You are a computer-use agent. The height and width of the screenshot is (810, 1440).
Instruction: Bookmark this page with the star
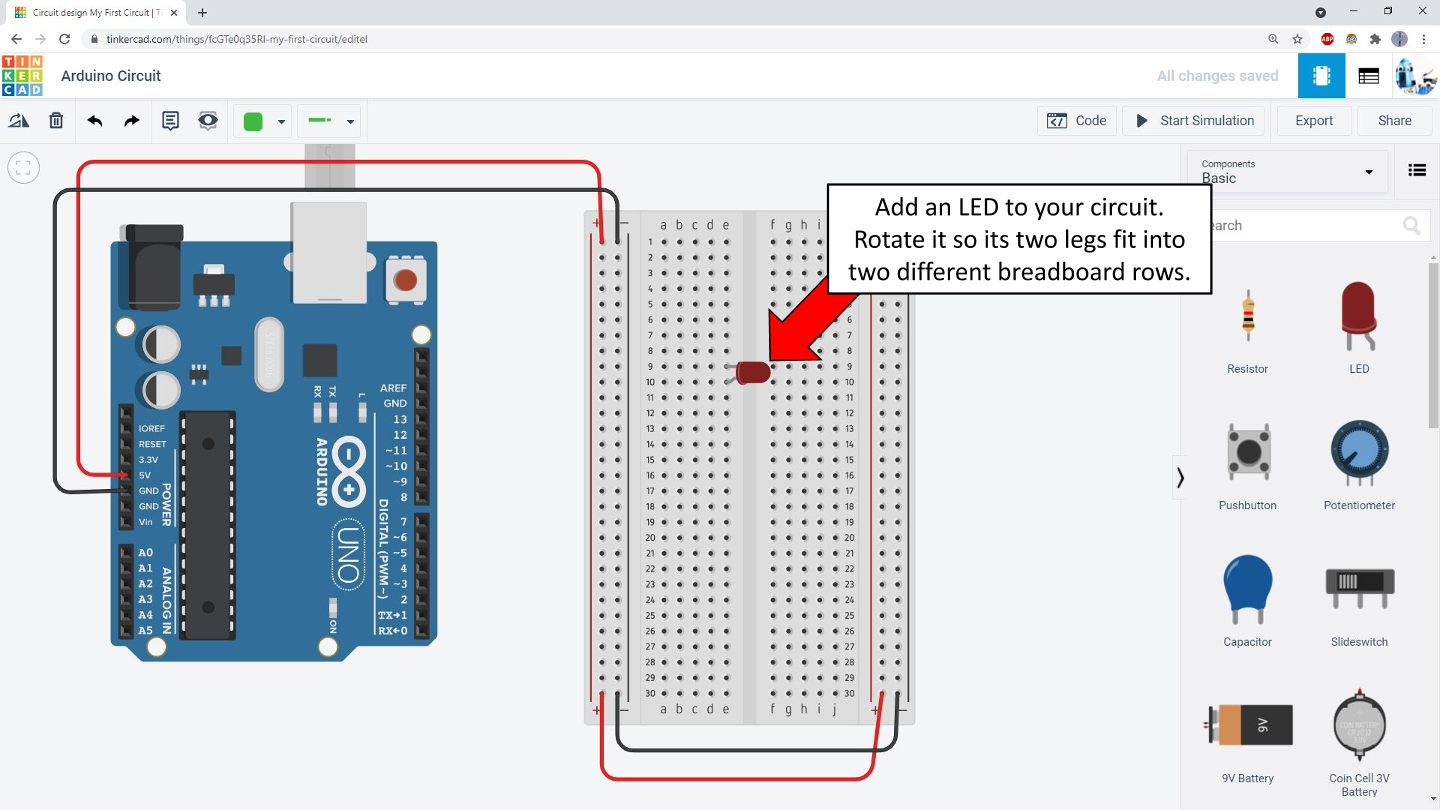point(1295,39)
